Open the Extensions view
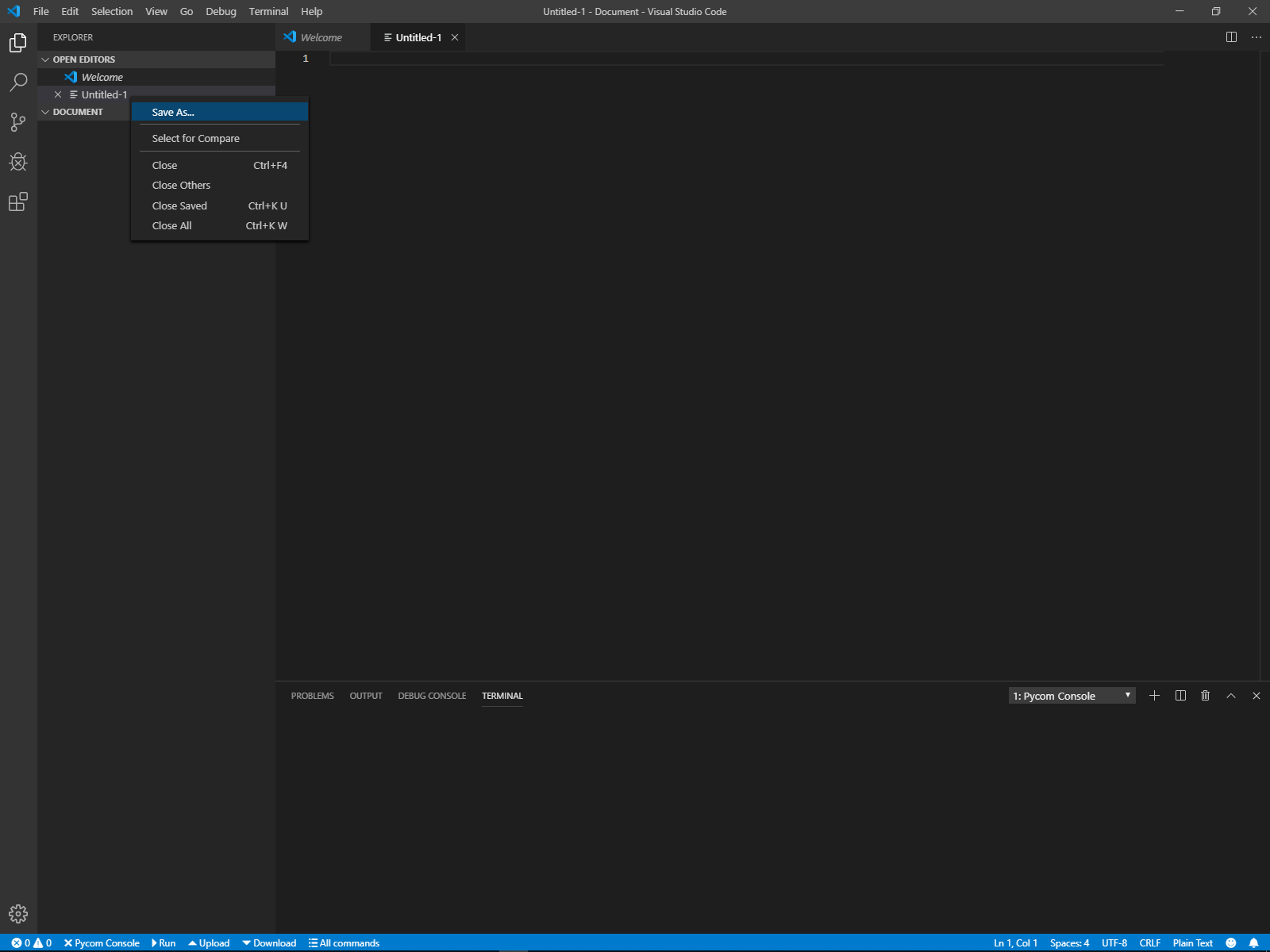 click(18, 202)
